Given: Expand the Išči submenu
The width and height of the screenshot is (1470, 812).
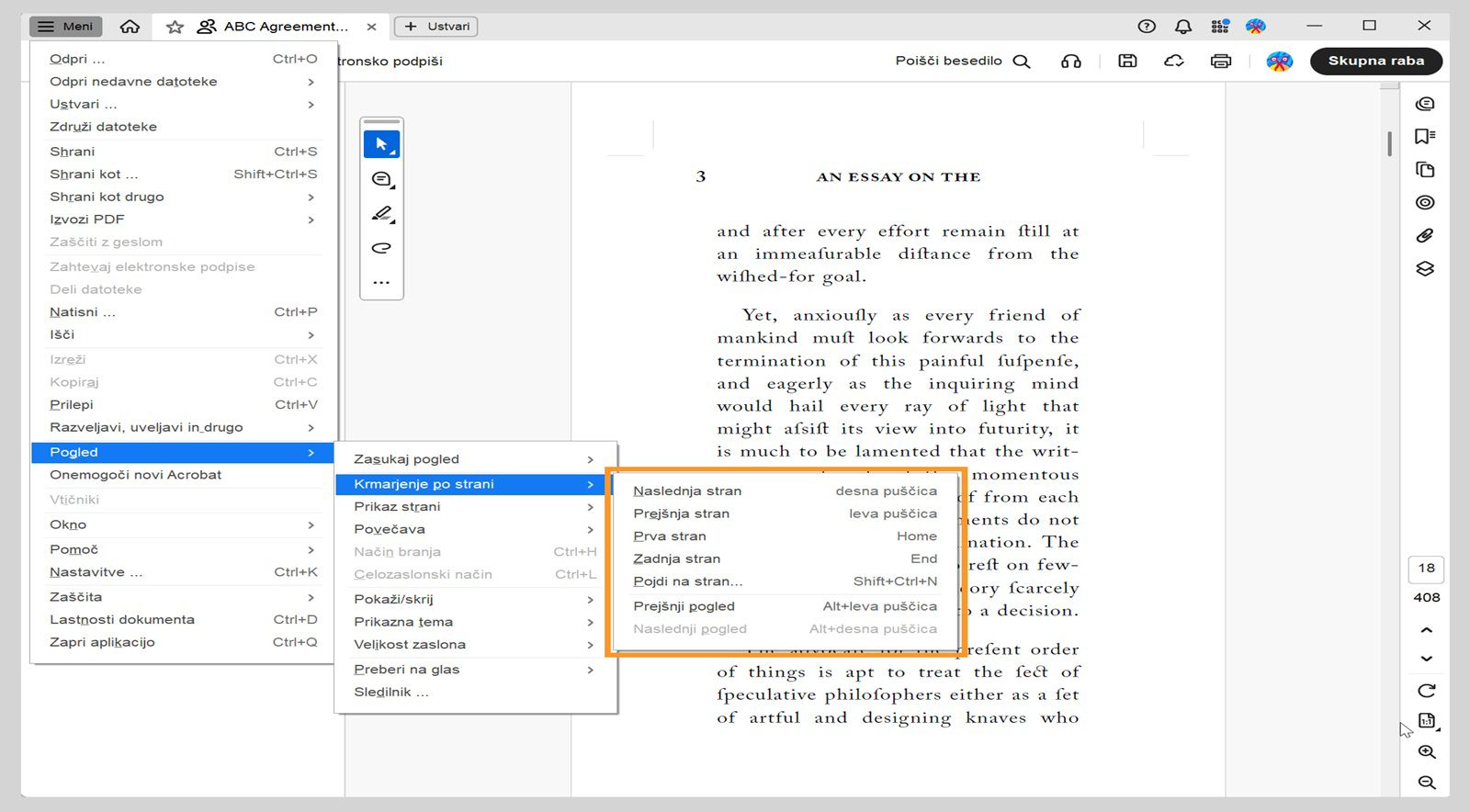Looking at the screenshot, I should tap(184, 334).
